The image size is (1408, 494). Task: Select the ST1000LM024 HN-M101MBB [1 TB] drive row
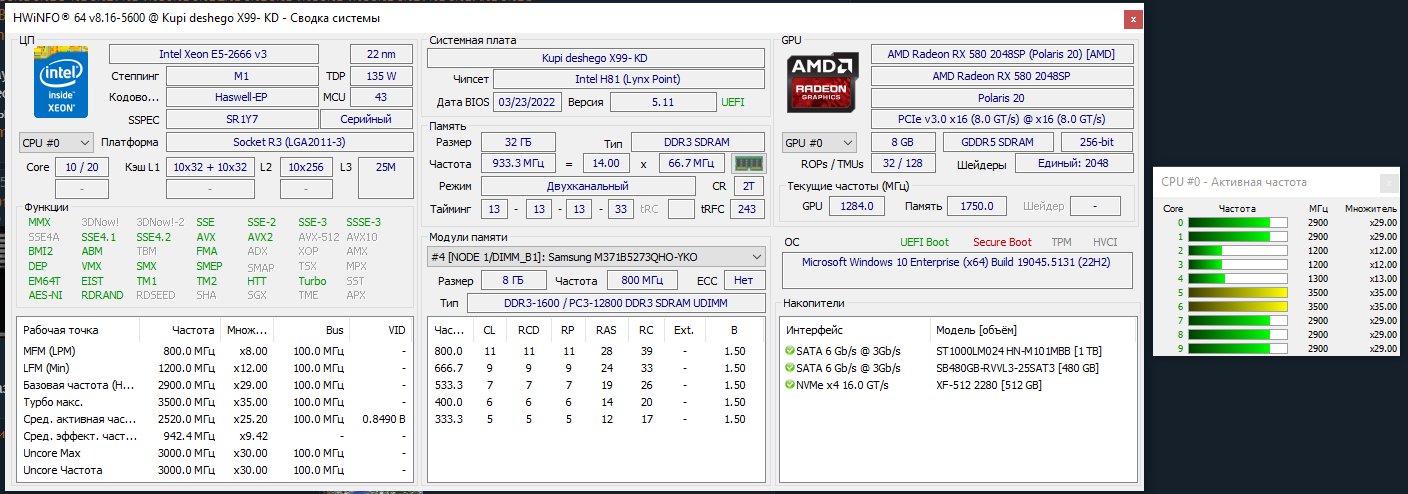click(957, 351)
